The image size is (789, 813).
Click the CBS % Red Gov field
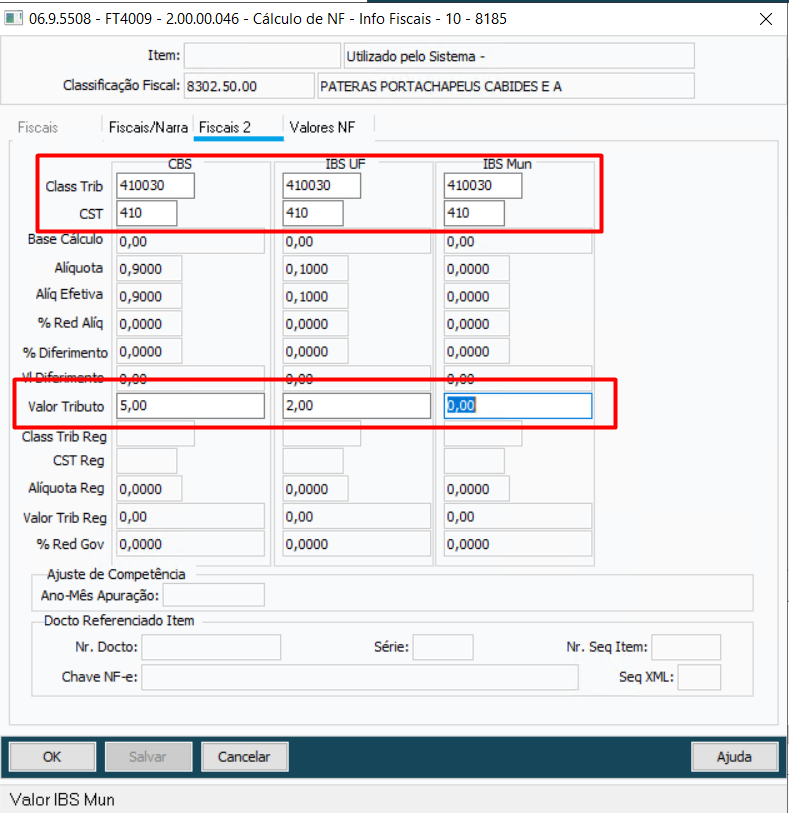[190, 543]
